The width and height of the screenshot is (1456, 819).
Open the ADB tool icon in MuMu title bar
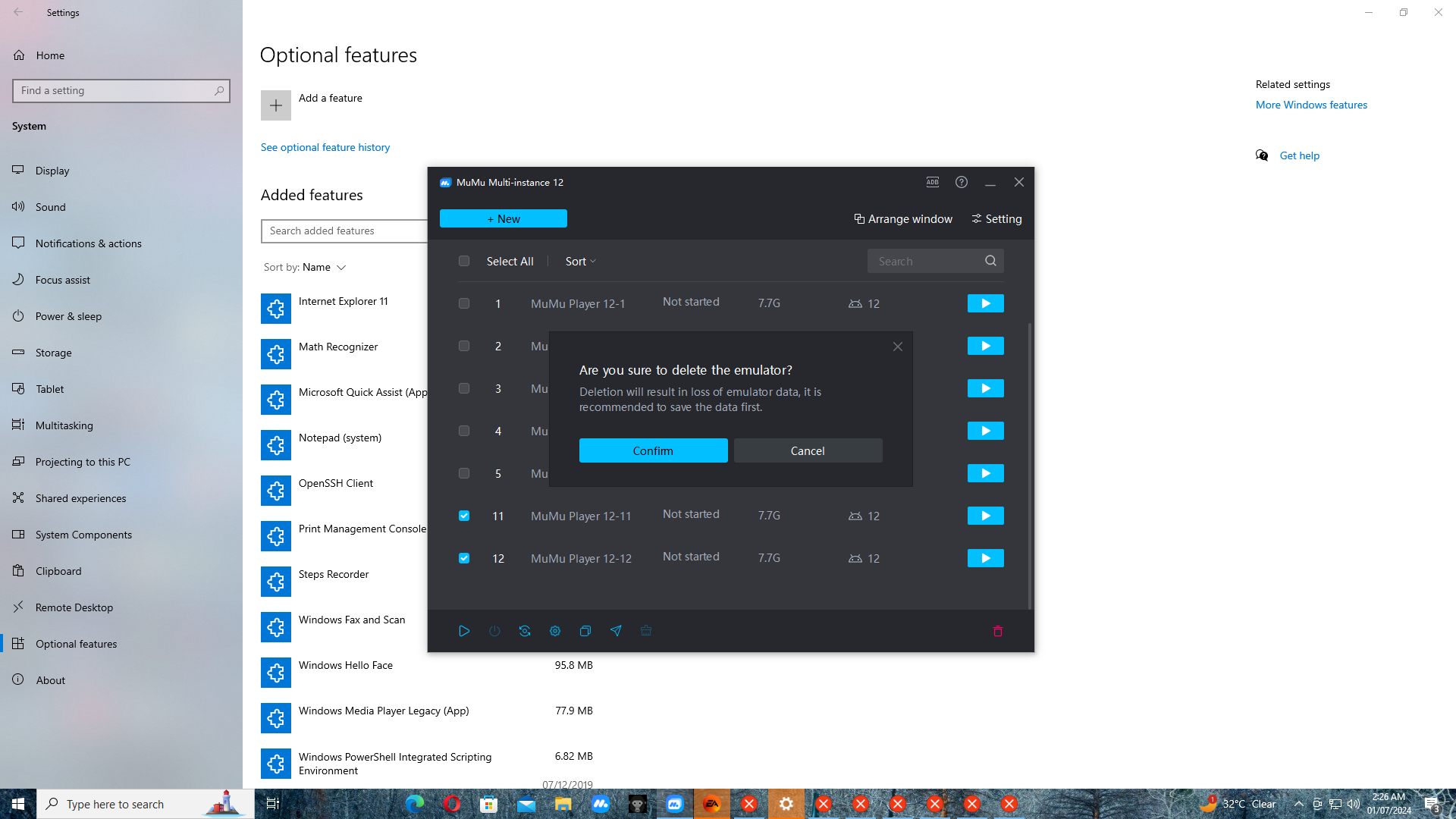click(x=933, y=182)
